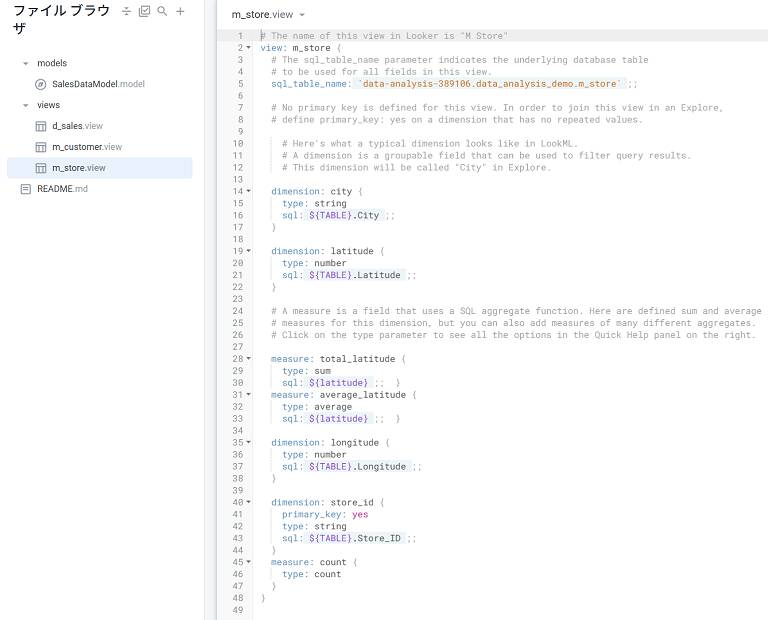Click 'measure: count' on line 45
The height and width of the screenshot is (620, 768).
tap(309, 562)
